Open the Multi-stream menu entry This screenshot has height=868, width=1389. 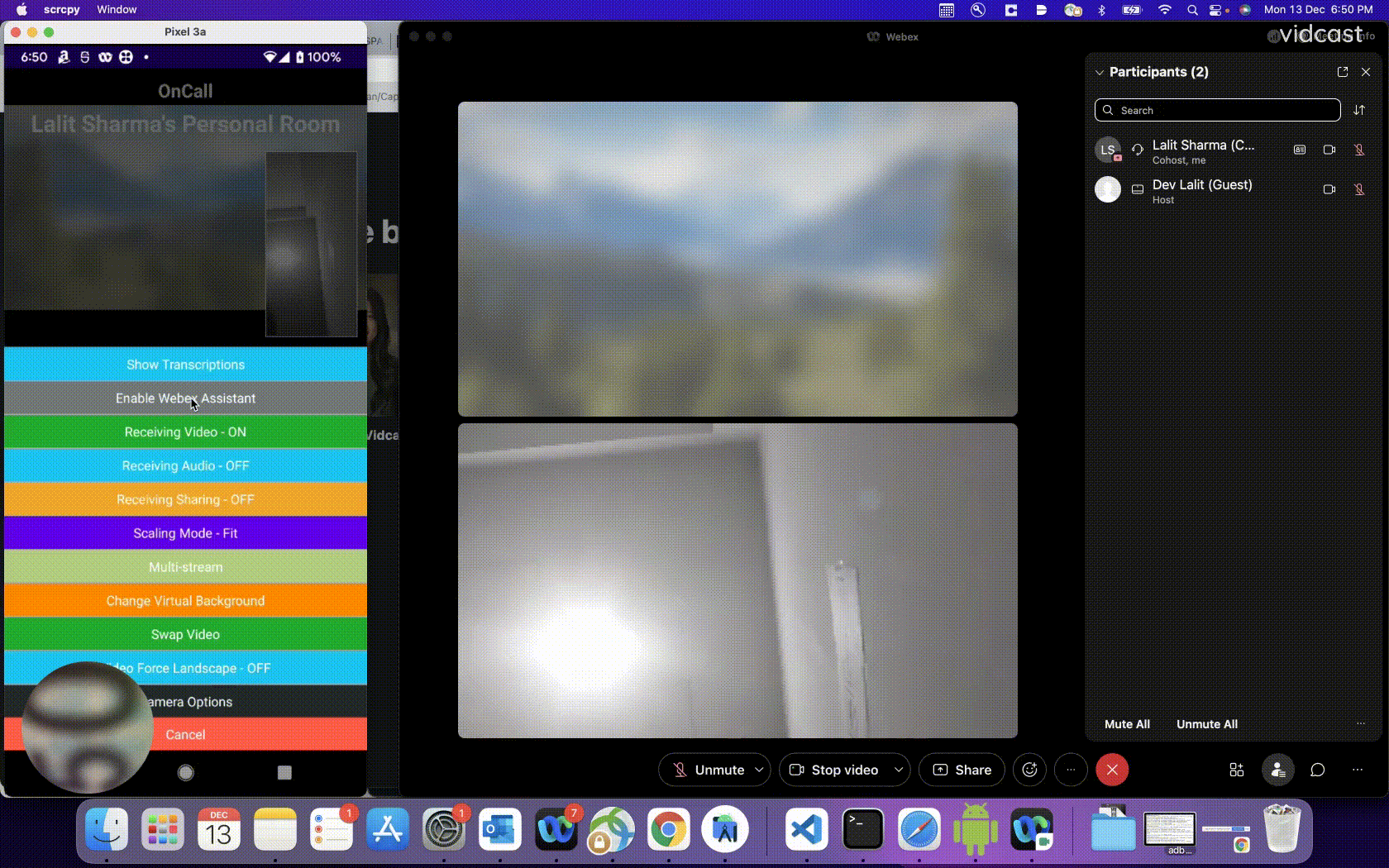point(185,567)
